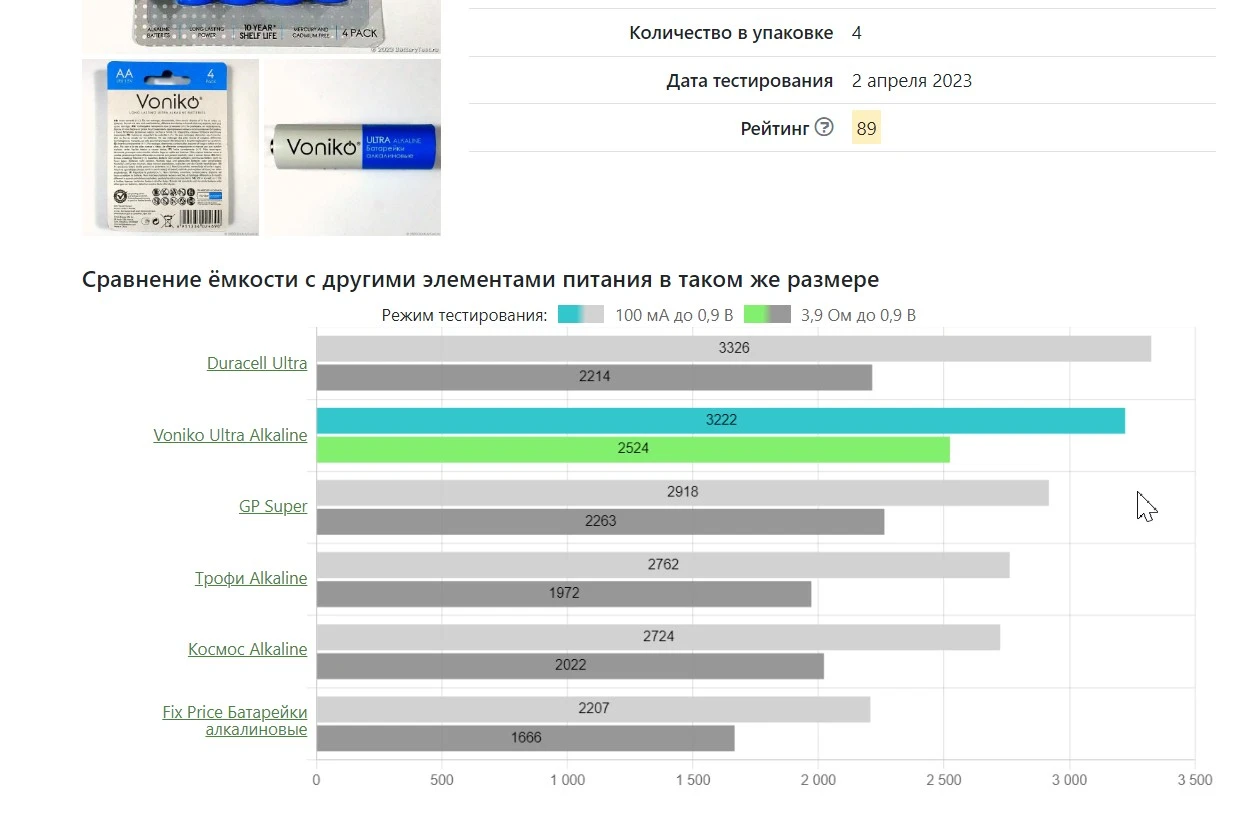This screenshot has height=813, width=1238.
Task: Click the GP Super 2918 bar
Action: pyautogui.click(x=683, y=493)
